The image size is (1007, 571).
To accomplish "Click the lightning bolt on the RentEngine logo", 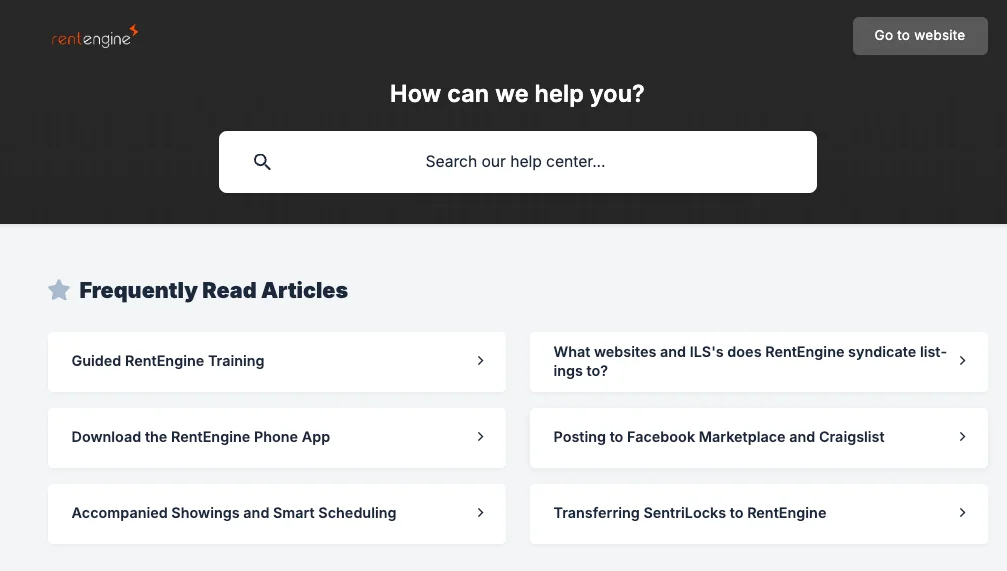I will point(134,31).
